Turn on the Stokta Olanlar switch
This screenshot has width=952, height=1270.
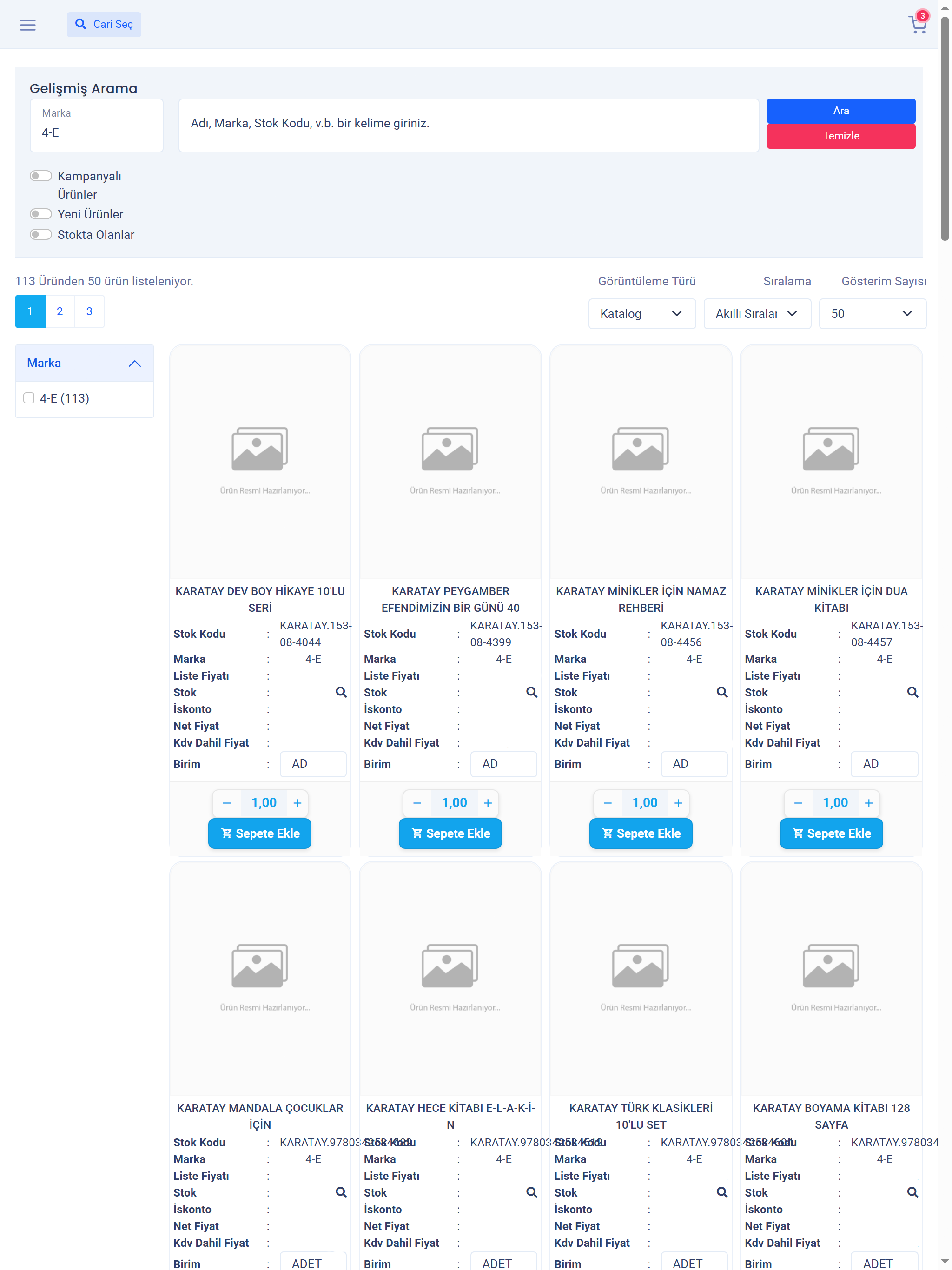point(41,234)
